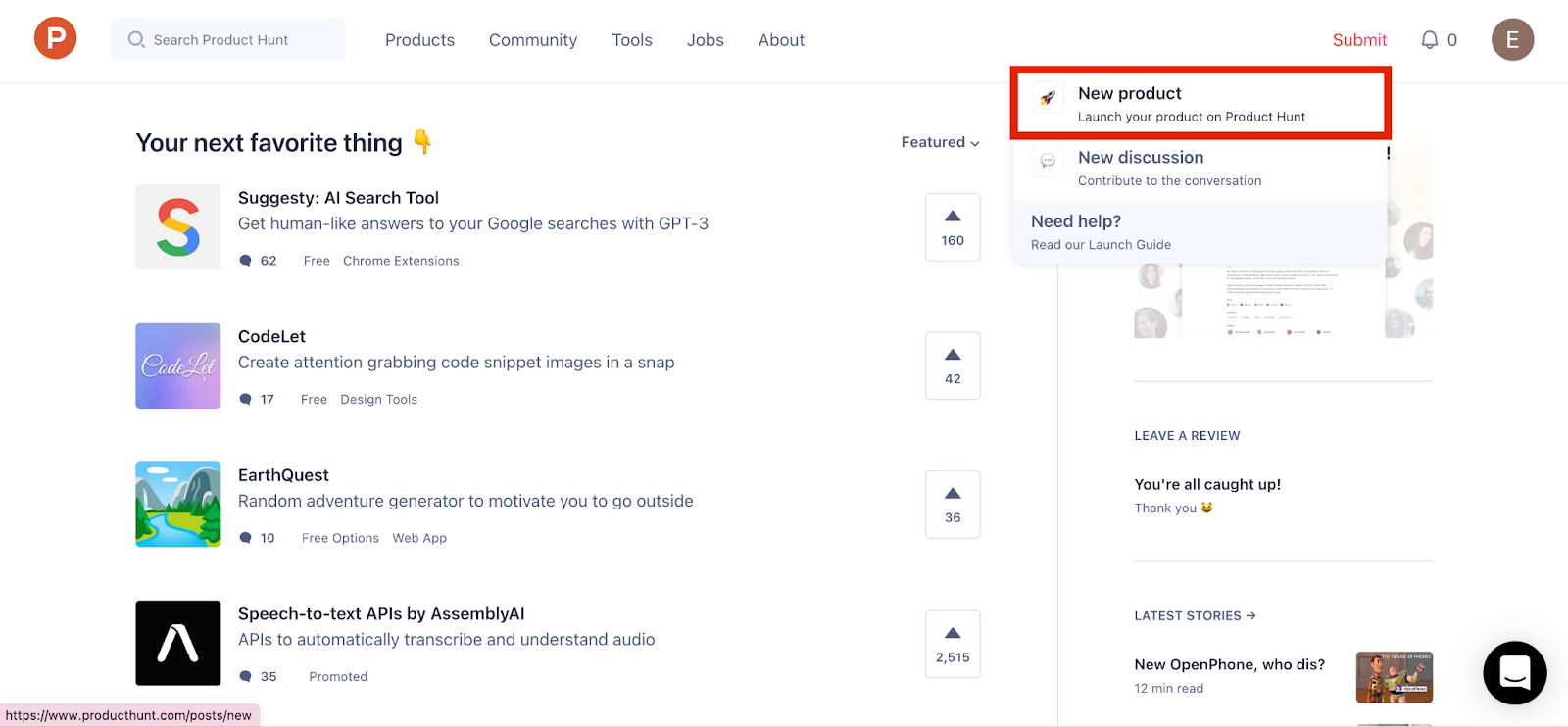Open the Latest Stories link
1568x727 pixels.
click(x=1195, y=616)
